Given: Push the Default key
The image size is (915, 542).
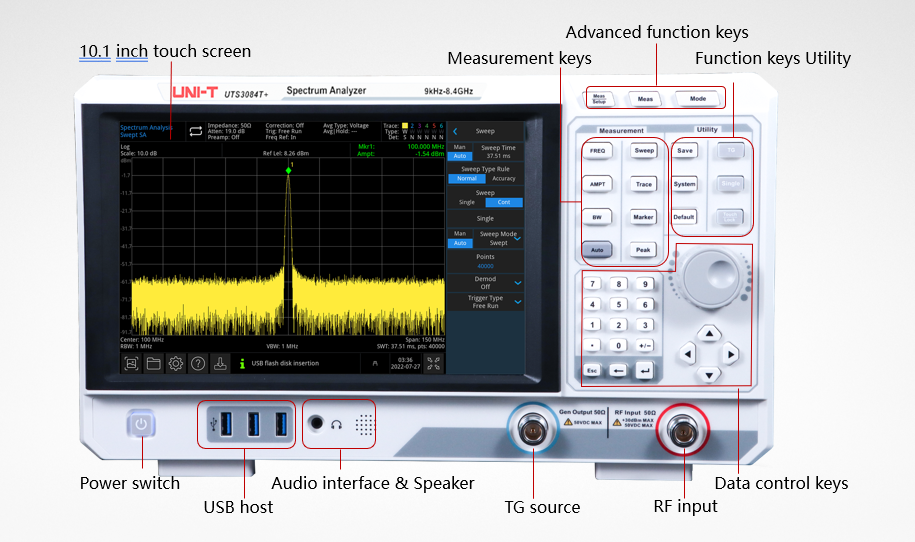Looking at the screenshot, I should (x=684, y=217).
